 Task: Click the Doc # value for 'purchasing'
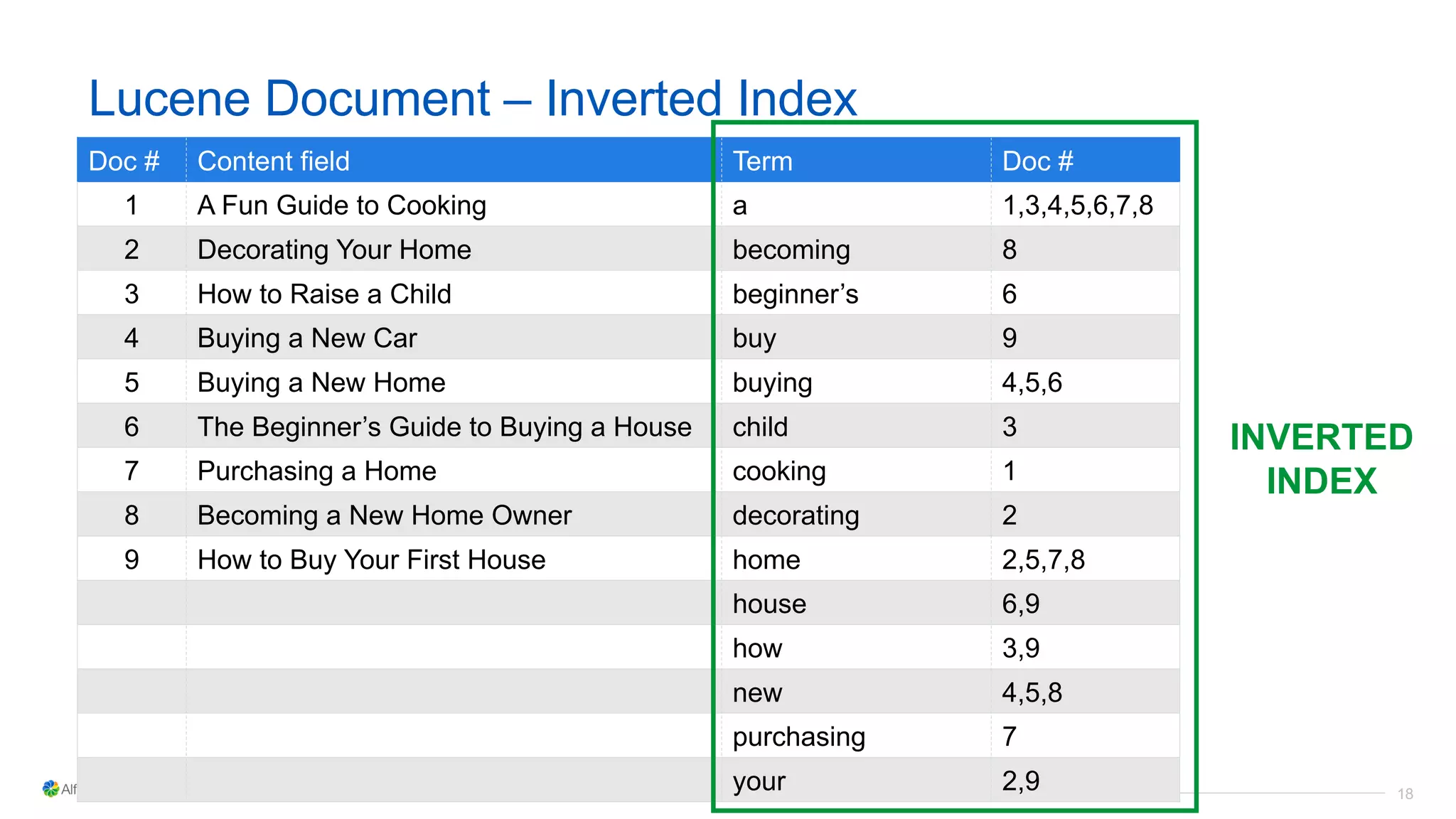1010,737
